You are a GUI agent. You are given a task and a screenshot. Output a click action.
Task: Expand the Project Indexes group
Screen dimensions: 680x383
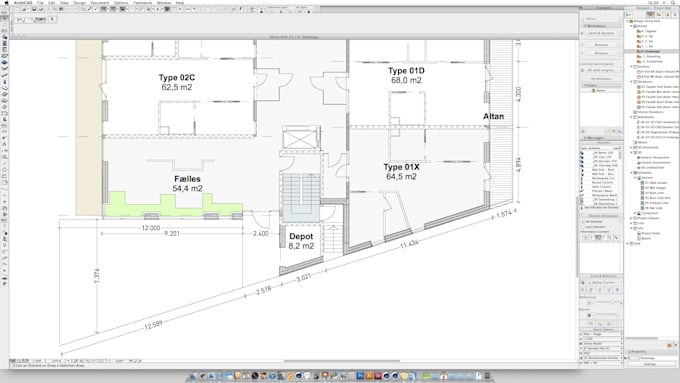pos(631,218)
